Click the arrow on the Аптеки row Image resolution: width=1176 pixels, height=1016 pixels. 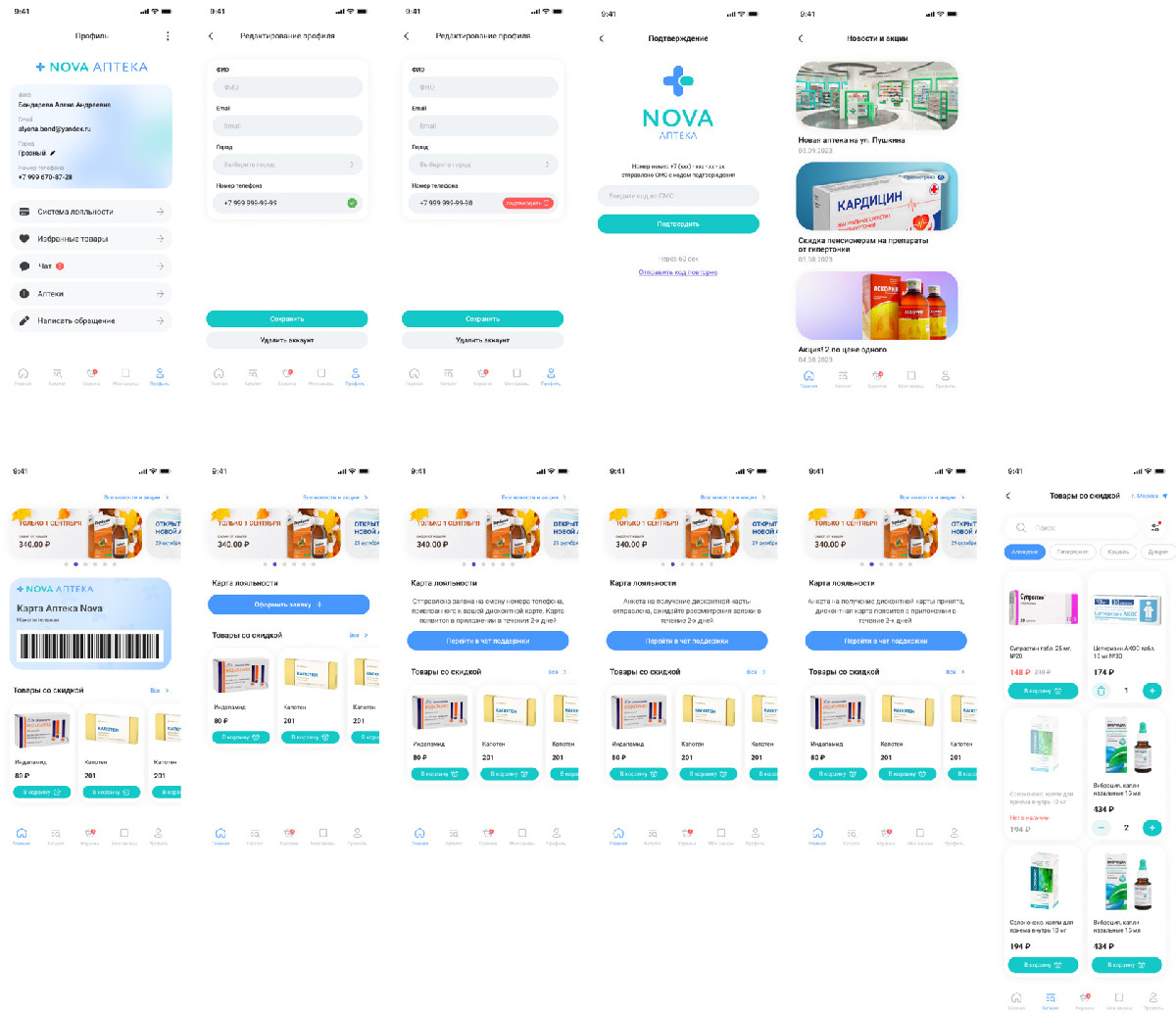(160, 294)
